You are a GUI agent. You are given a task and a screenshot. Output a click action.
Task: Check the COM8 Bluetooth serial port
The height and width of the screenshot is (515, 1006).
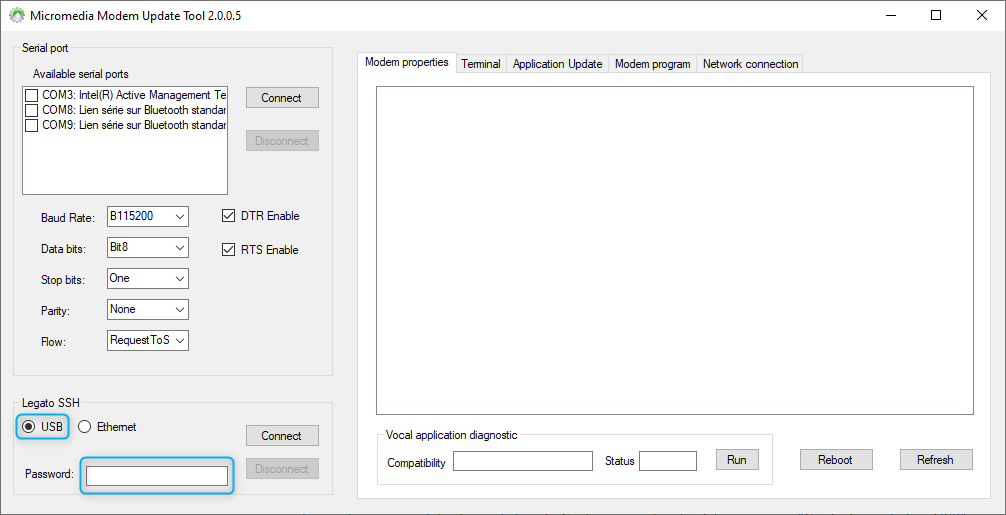pyautogui.click(x=32, y=110)
